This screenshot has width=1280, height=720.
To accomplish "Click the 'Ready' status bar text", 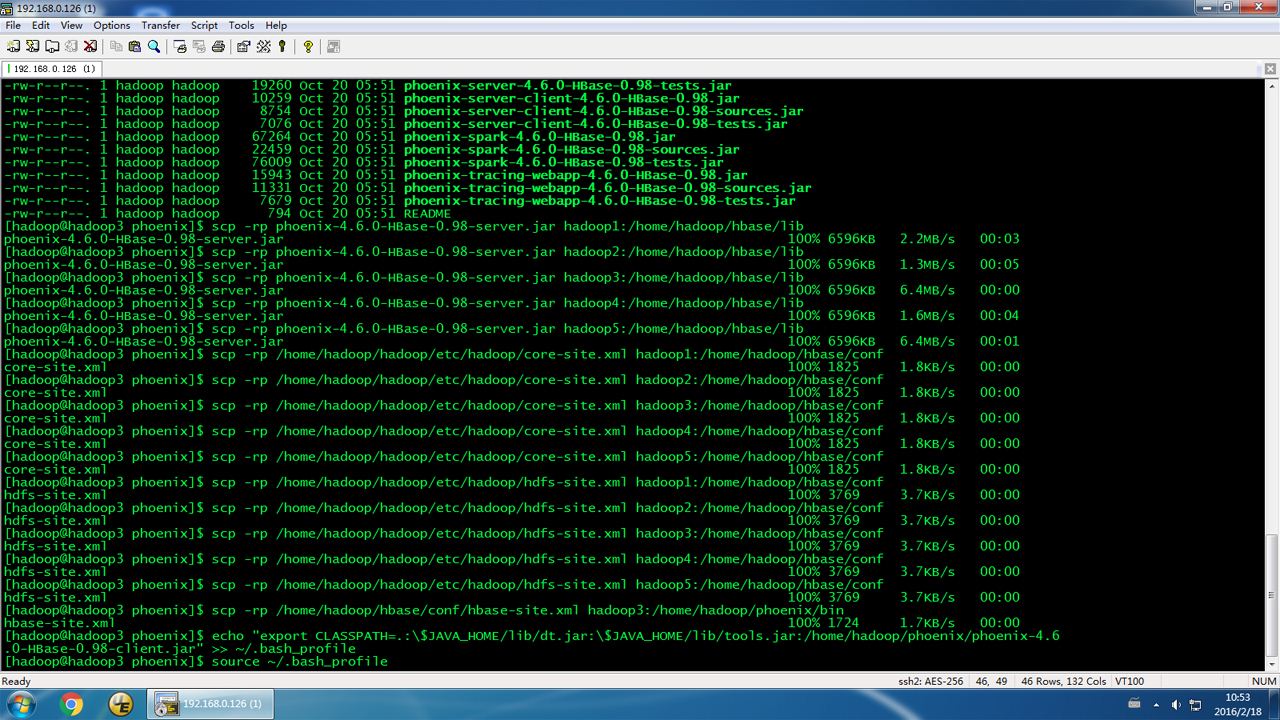I will tap(17, 682).
